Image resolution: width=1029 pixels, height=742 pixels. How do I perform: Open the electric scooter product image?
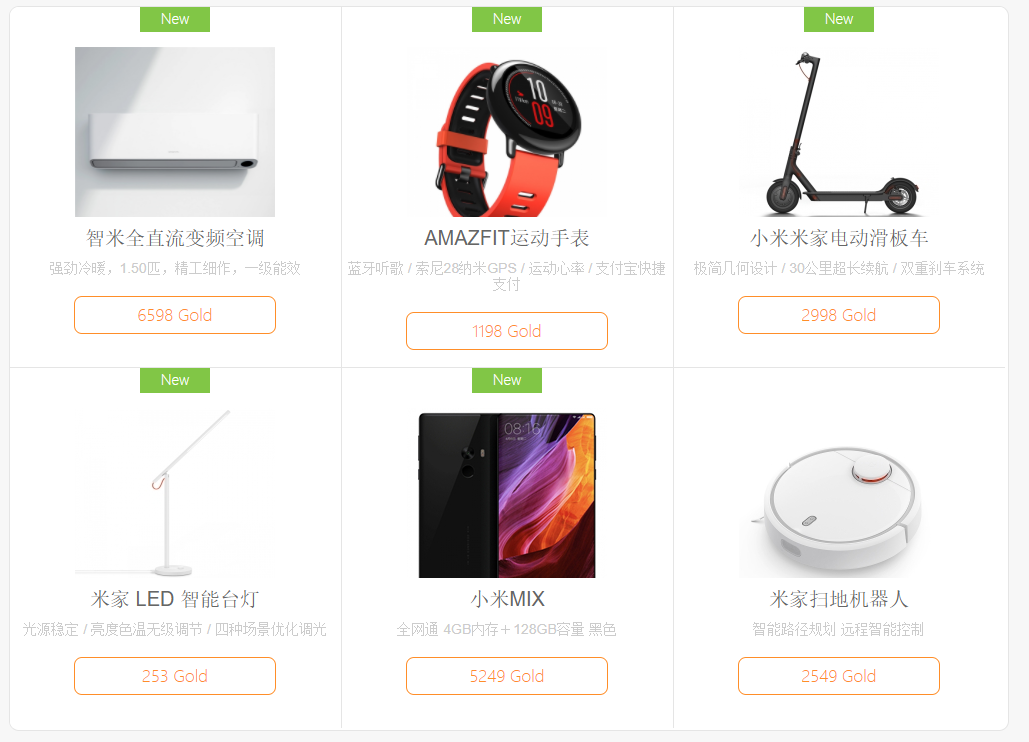pos(839,131)
